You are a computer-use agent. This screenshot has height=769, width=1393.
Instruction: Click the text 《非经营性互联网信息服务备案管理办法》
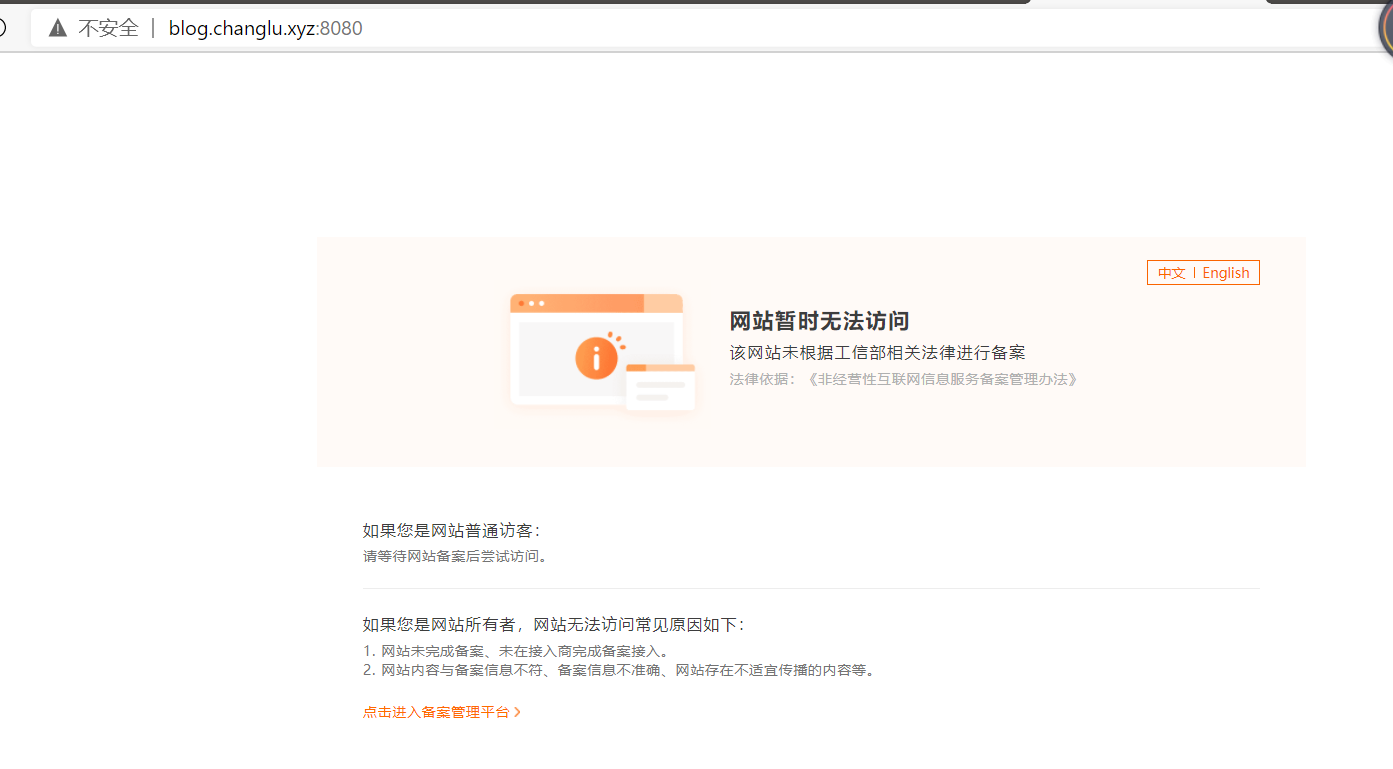pyautogui.click(x=943, y=379)
